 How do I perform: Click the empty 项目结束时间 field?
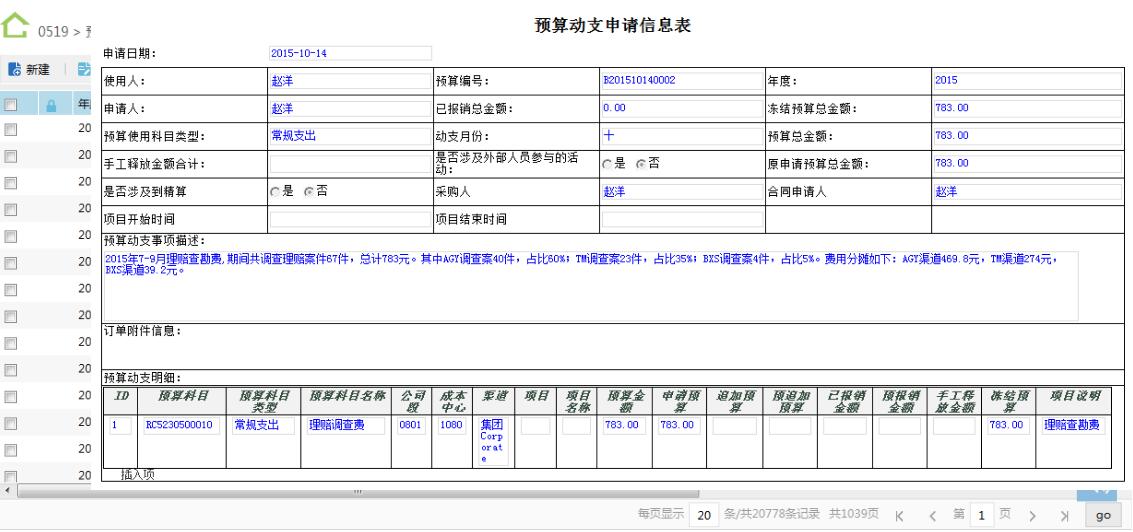click(681, 219)
